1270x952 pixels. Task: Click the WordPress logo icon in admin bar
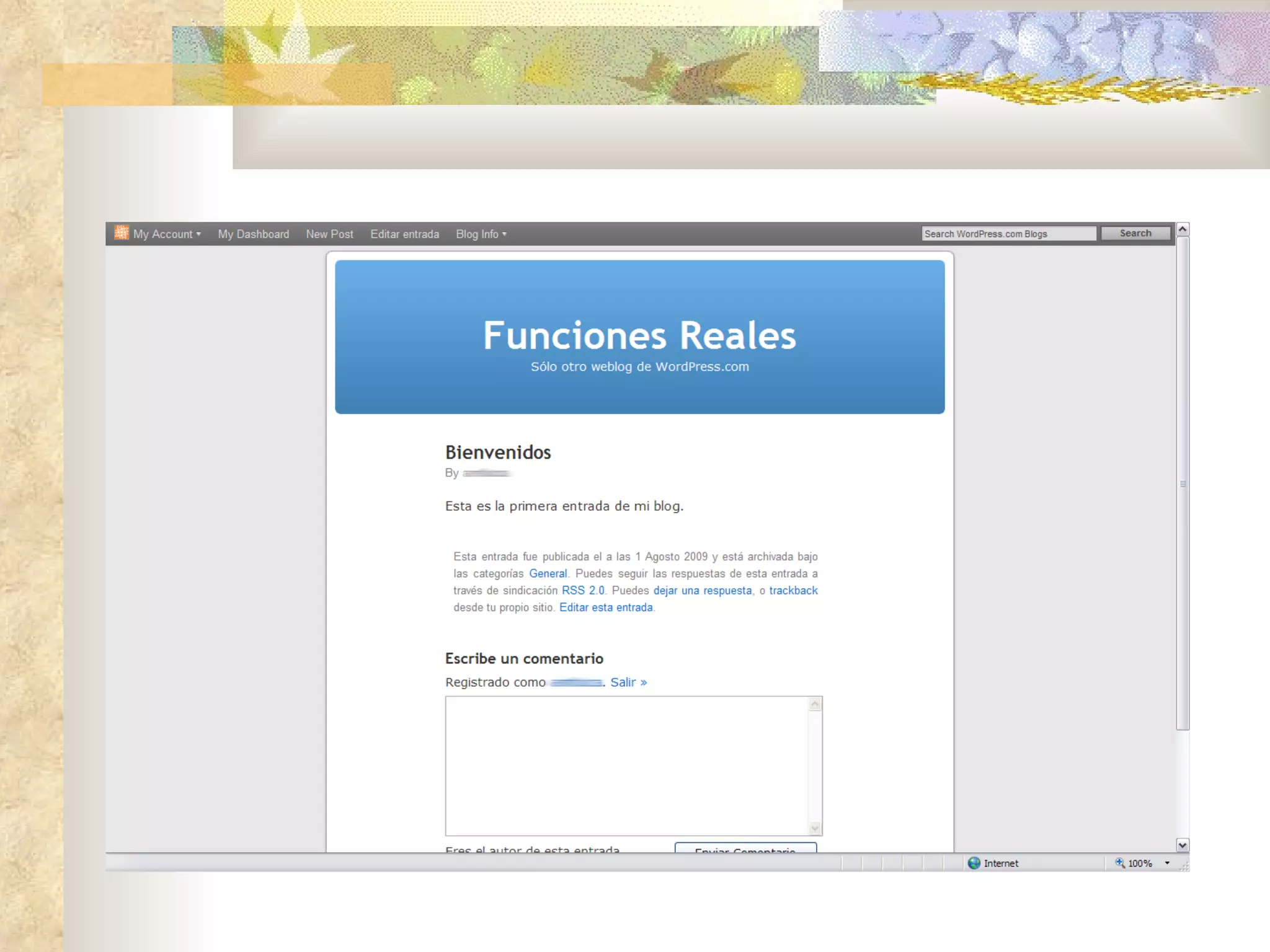click(x=122, y=233)
